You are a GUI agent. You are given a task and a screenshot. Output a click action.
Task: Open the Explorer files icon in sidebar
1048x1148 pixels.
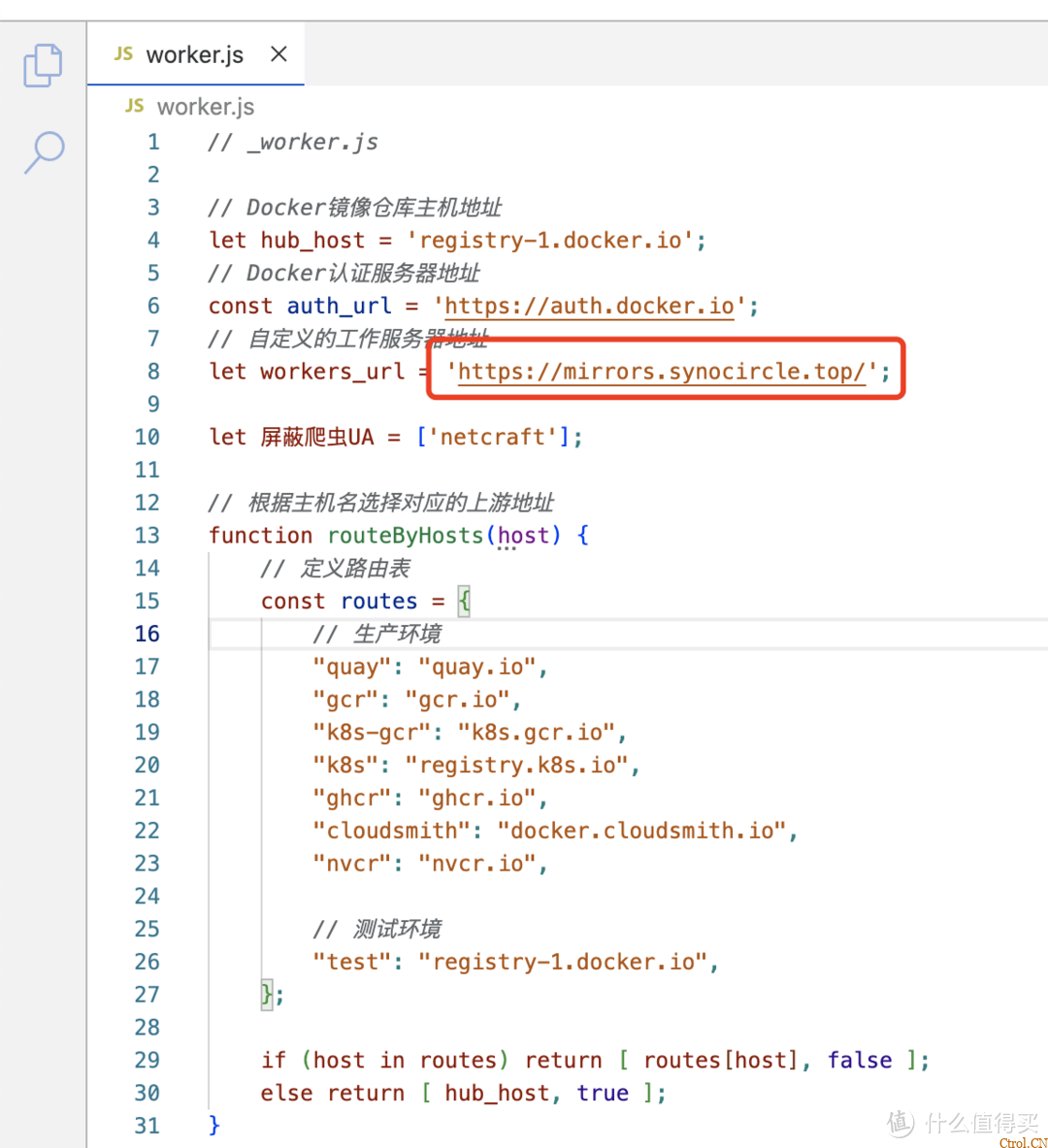[x=43, y=65]
